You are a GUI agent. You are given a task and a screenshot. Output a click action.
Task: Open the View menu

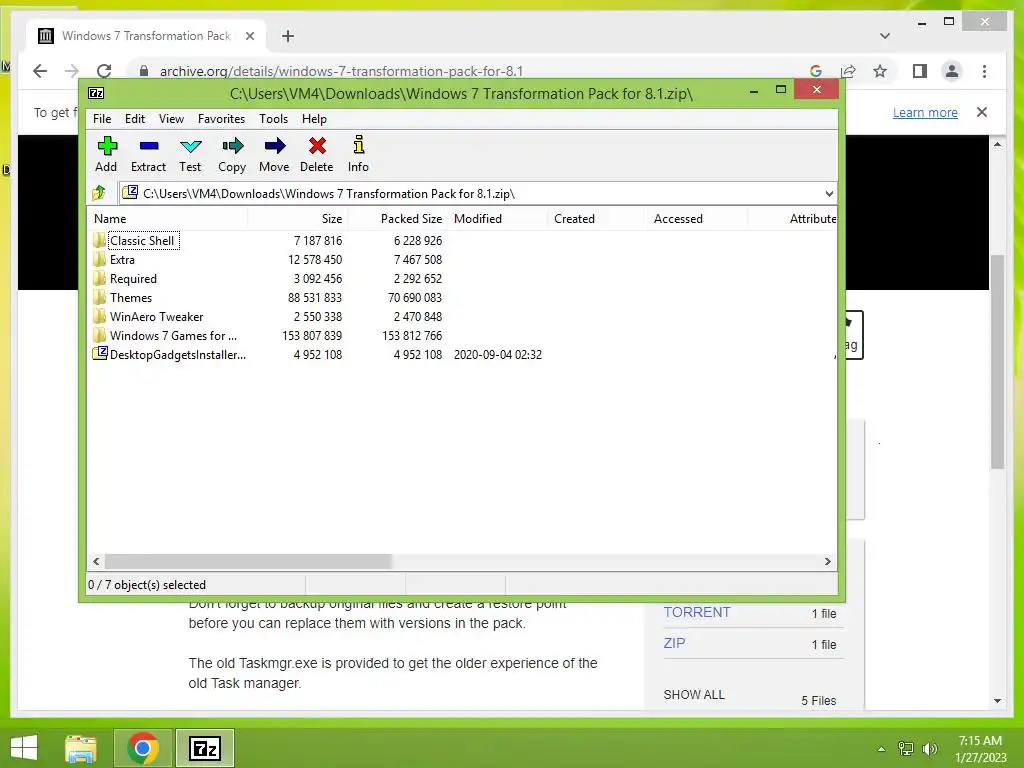[x=171, y=119]
